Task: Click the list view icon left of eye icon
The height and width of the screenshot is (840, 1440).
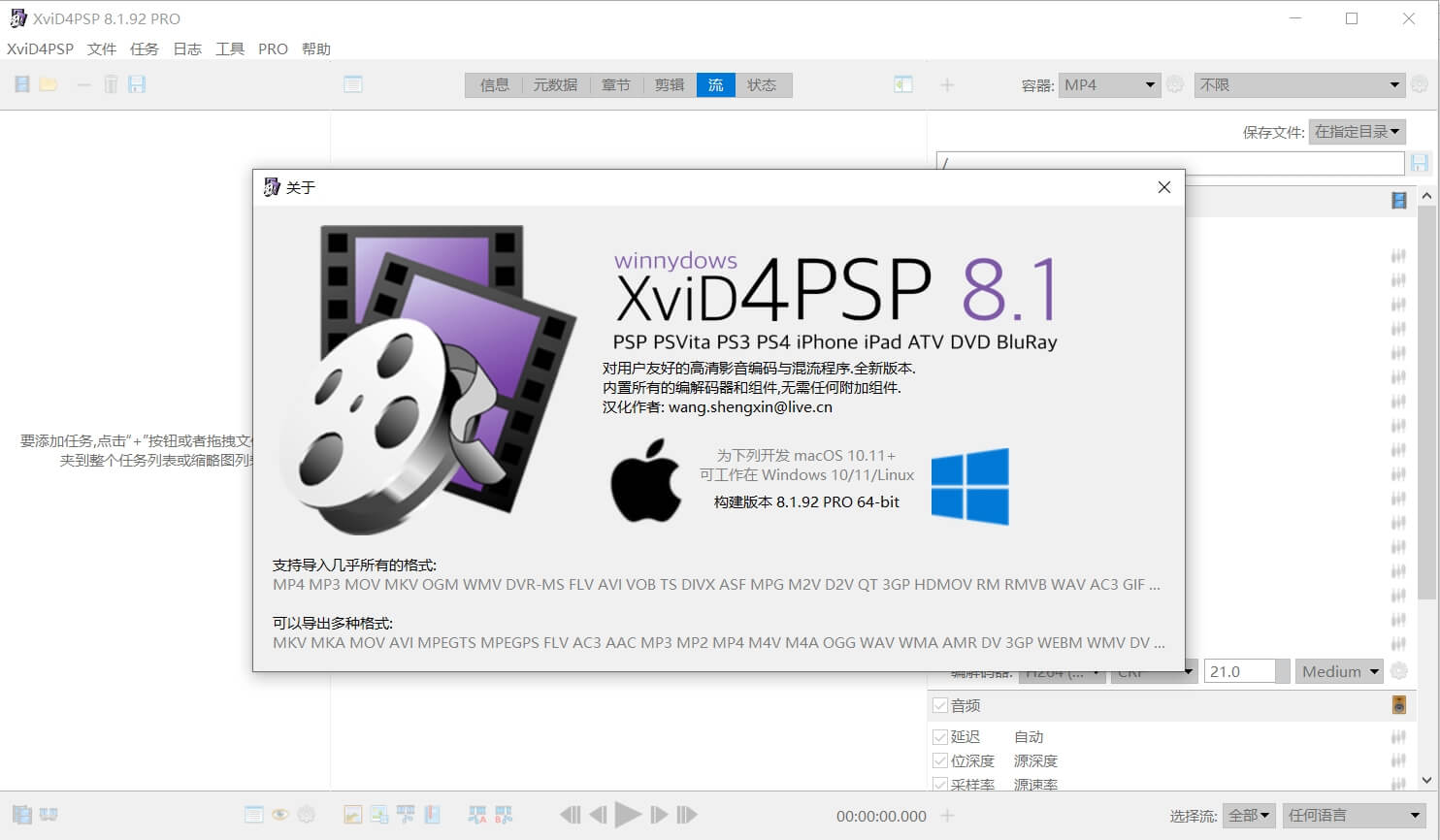Action: tap(254, 815)
